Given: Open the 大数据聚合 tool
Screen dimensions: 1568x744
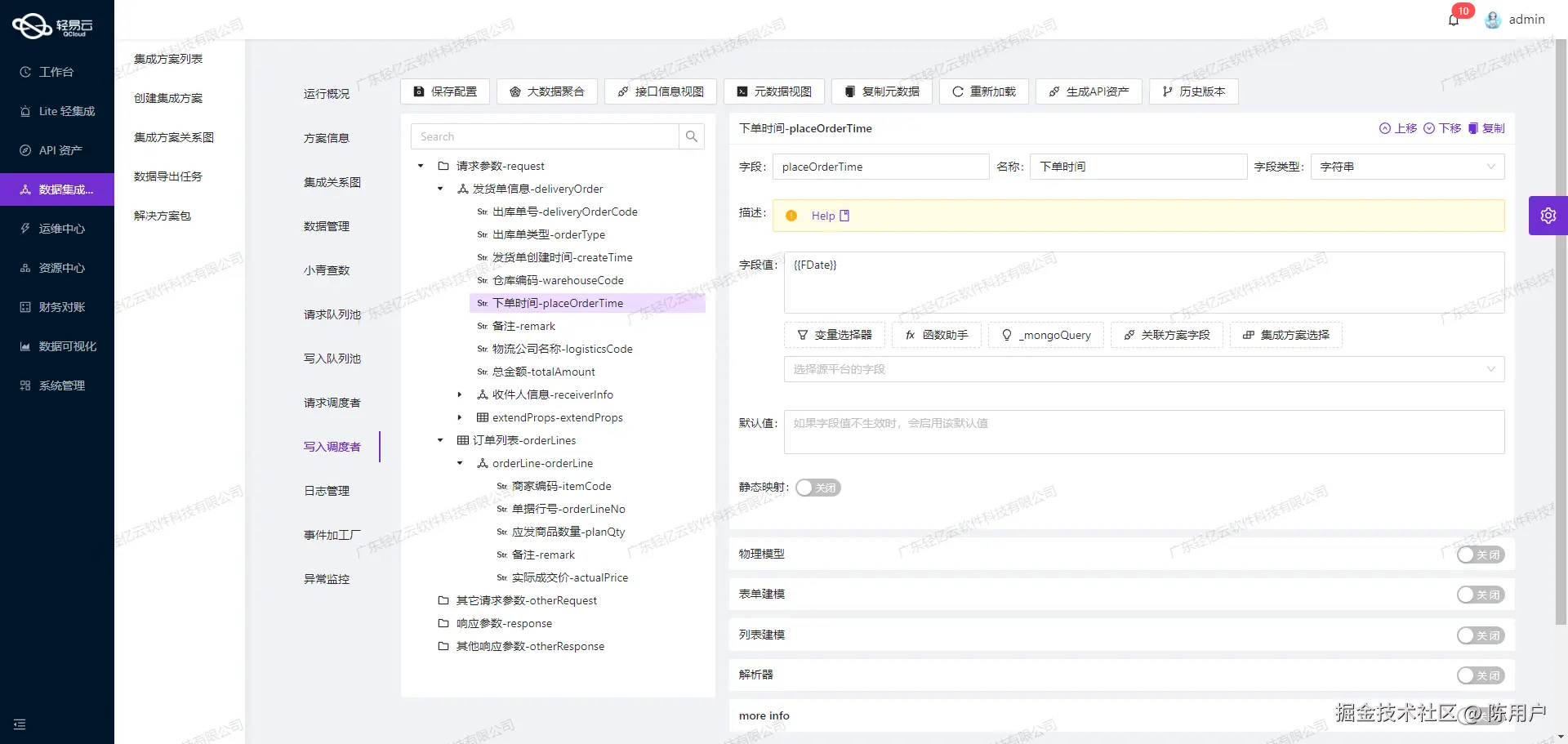Looking at the screenshot, I should point(547,91).
